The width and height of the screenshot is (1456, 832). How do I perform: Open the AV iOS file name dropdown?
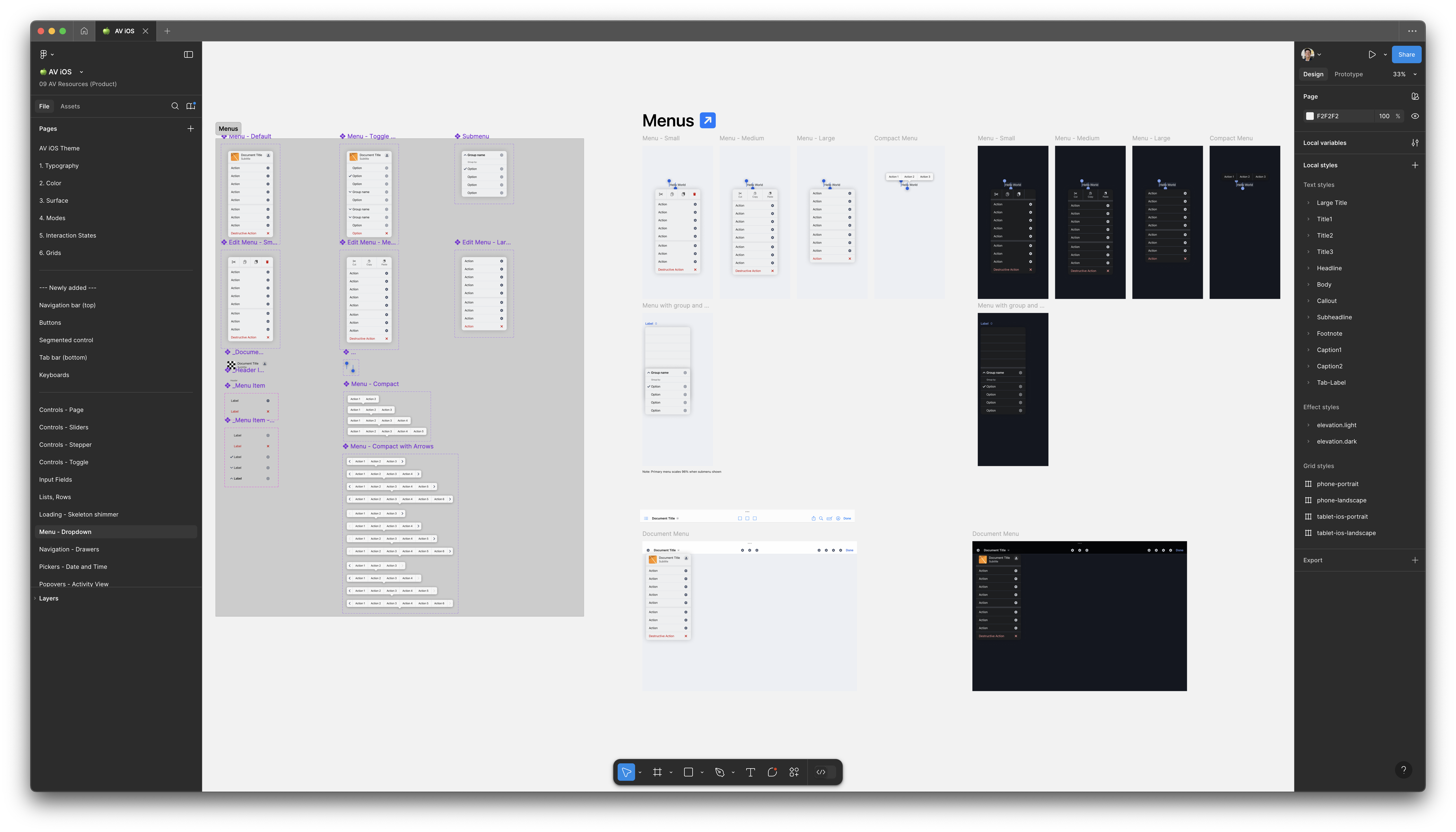[81, 72]
